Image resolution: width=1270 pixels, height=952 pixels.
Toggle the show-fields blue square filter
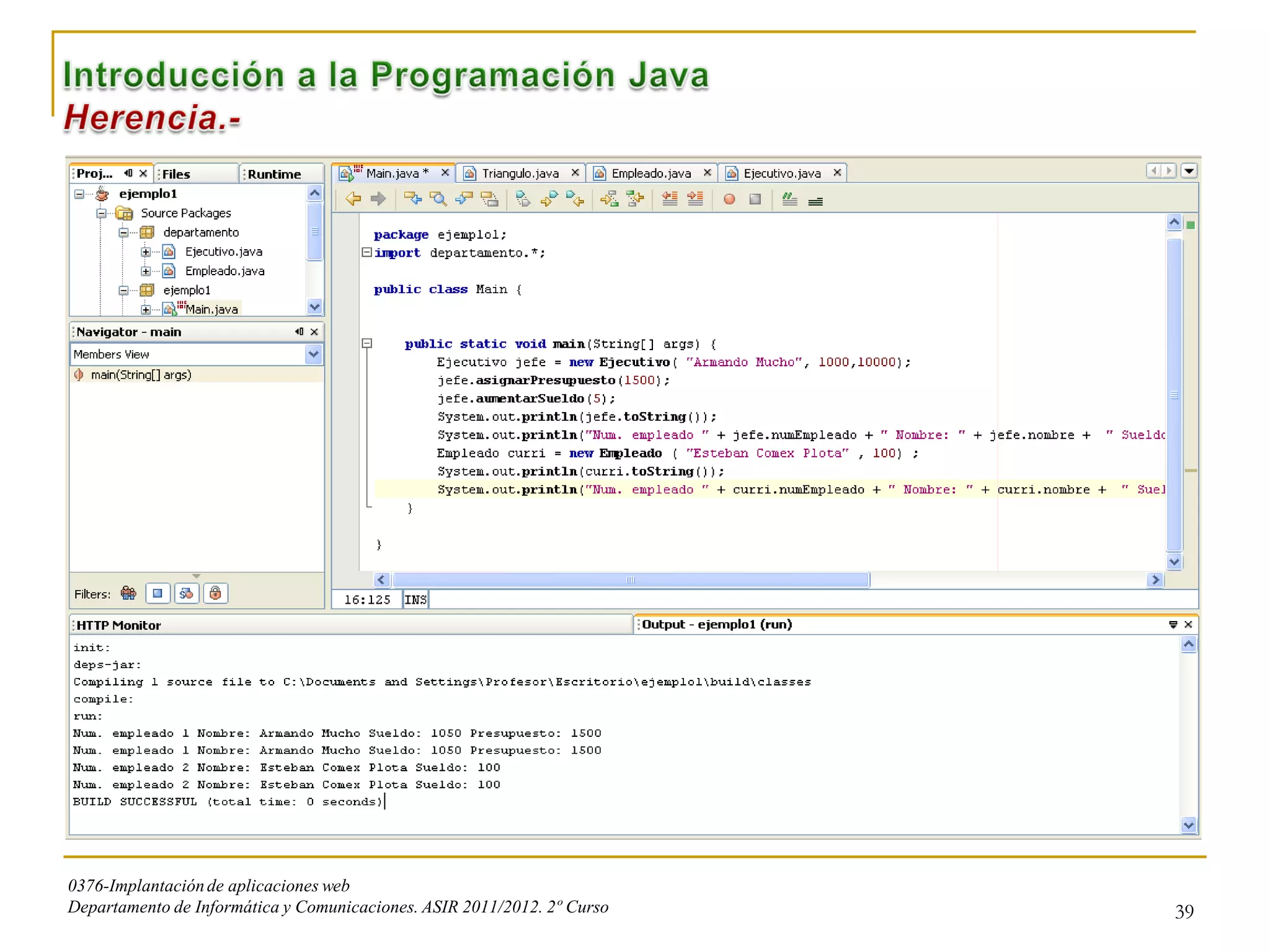[158, 593]
